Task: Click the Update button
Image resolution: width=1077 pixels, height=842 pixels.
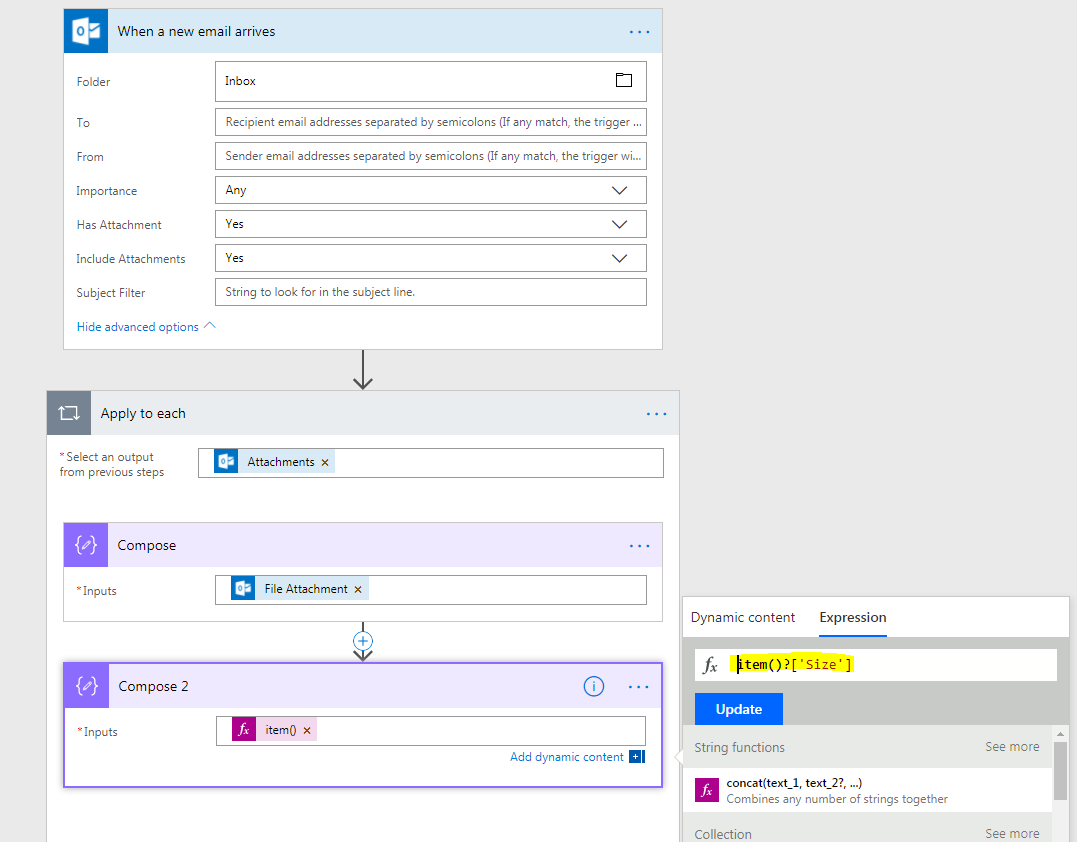Action: coord(738,708)
